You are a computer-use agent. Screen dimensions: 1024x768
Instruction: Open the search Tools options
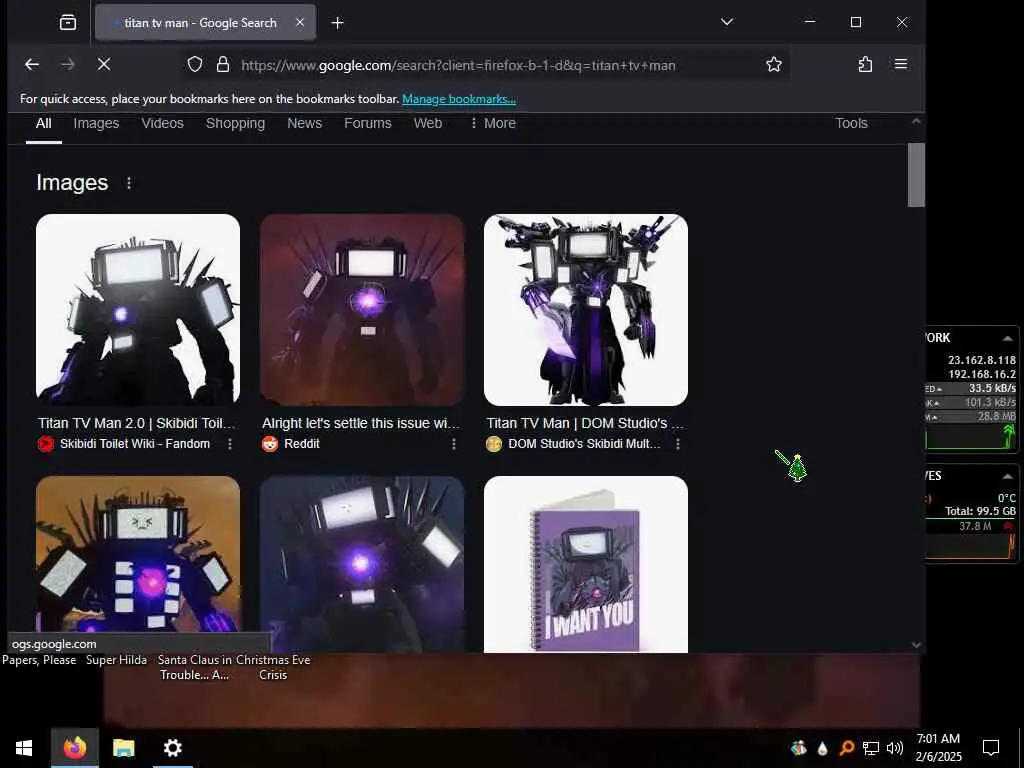click(x=852, y=123)
